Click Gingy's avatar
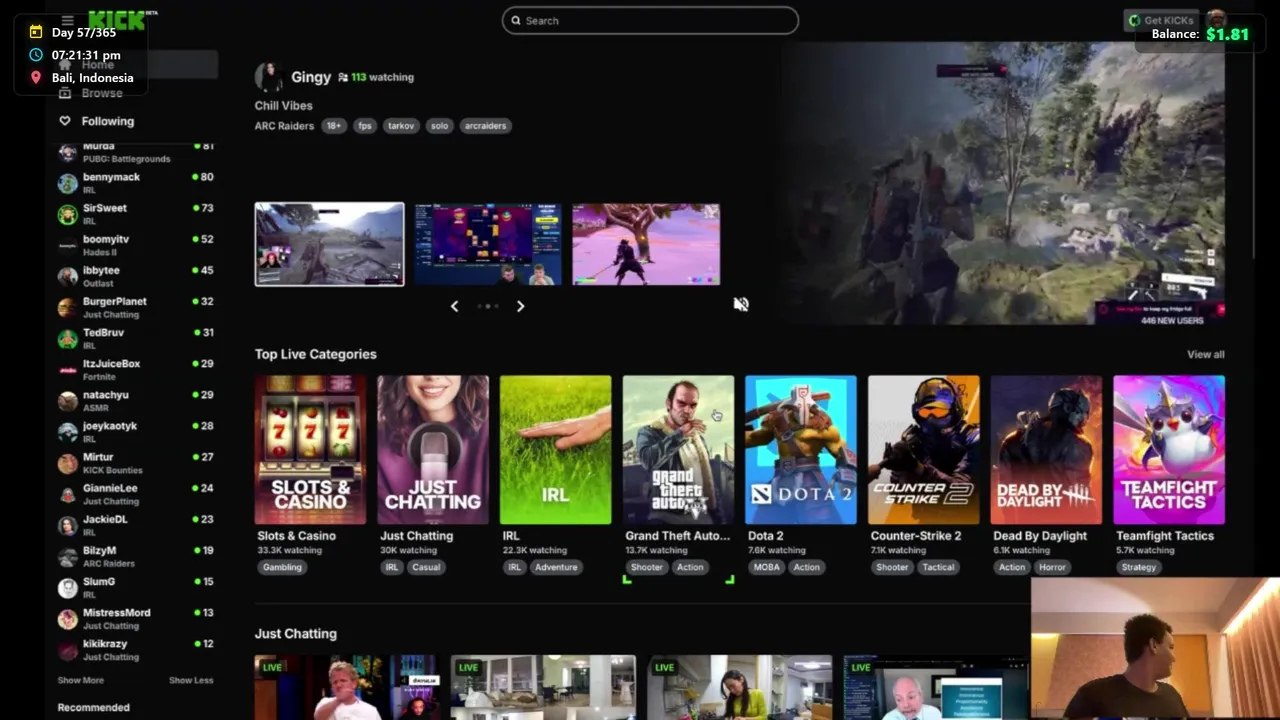Viewport: 1280px width, 720px height. coord(268,77)
